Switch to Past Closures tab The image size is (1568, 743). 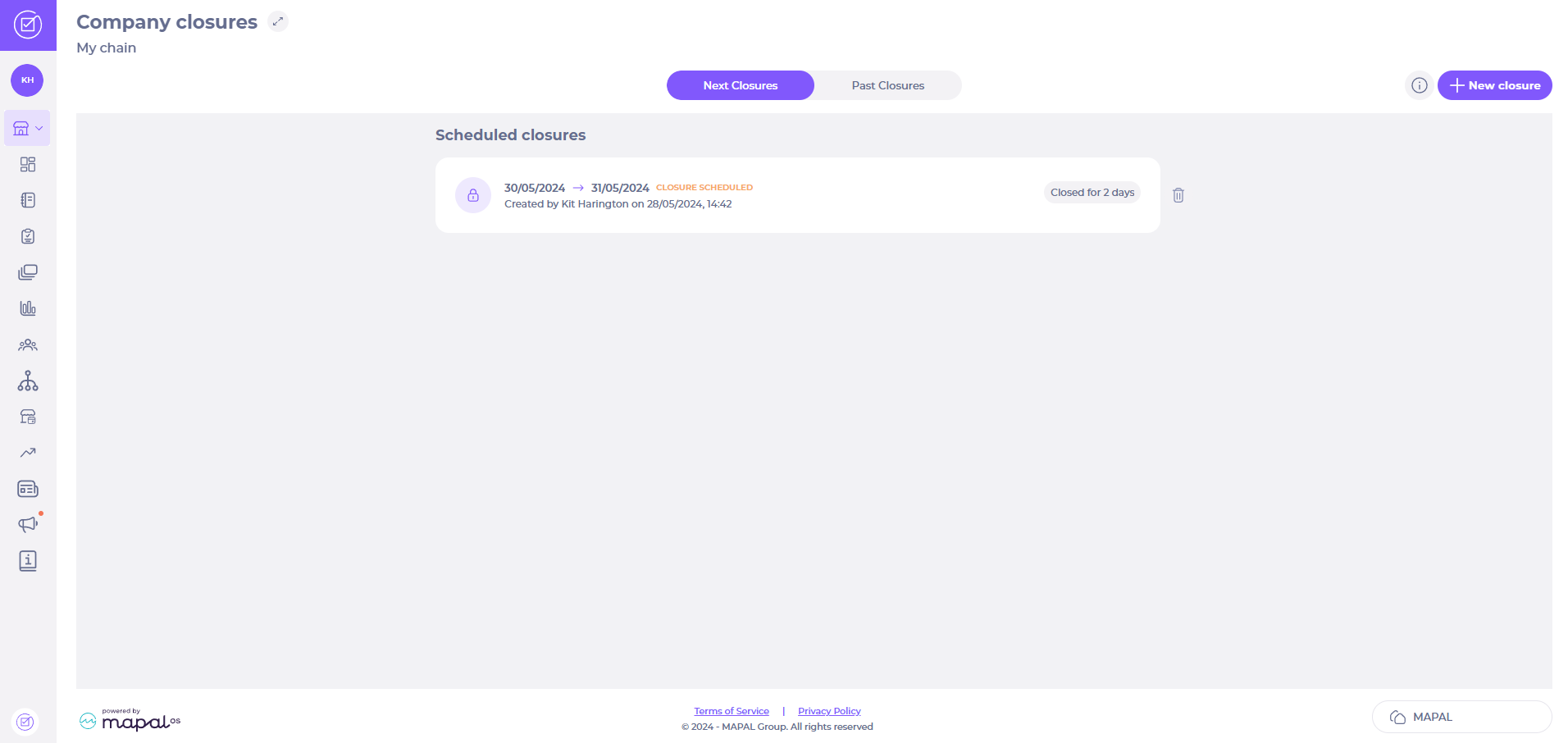click(x=888, y=85)
